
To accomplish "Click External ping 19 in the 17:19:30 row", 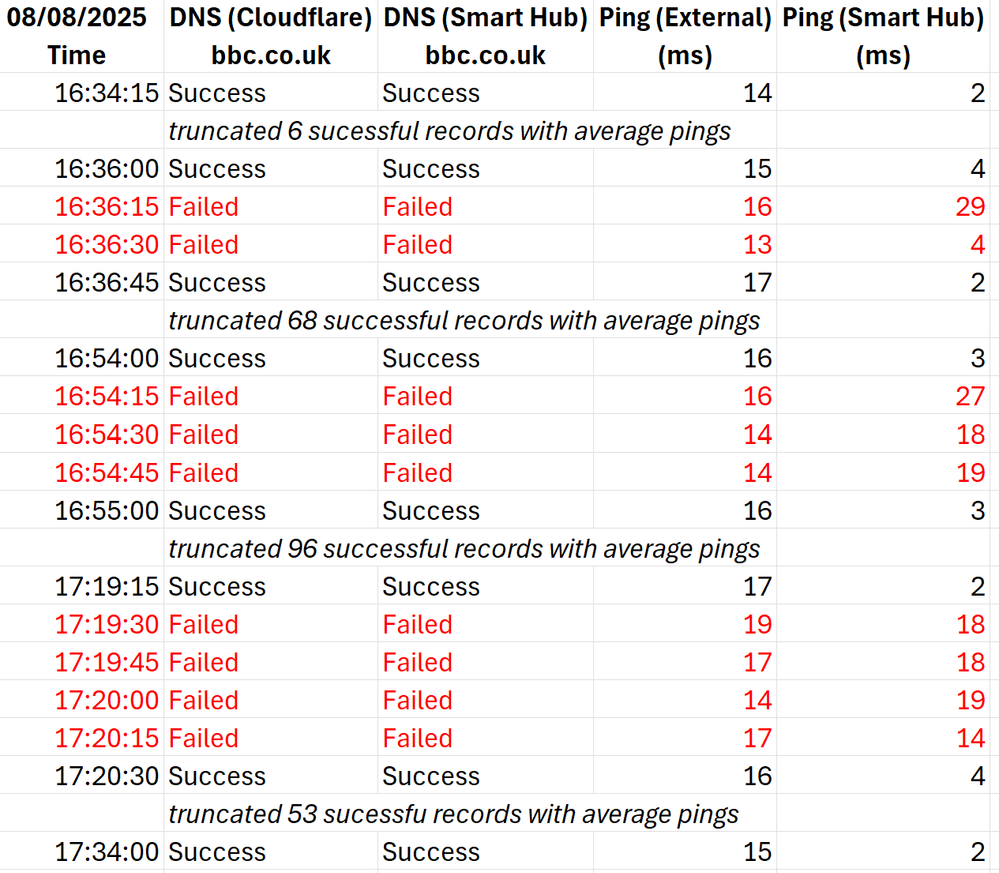I will [757, 625].
